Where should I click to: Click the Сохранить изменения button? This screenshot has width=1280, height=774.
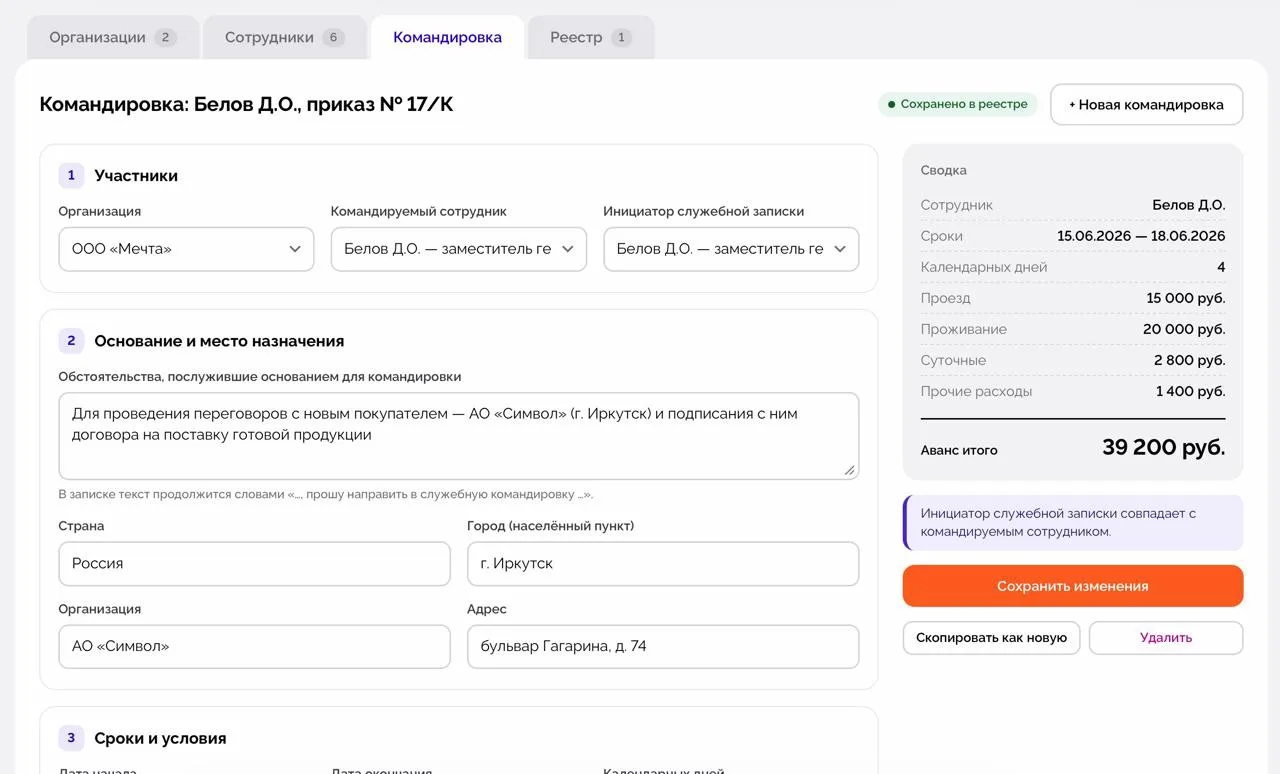[x=1073, y=586]
